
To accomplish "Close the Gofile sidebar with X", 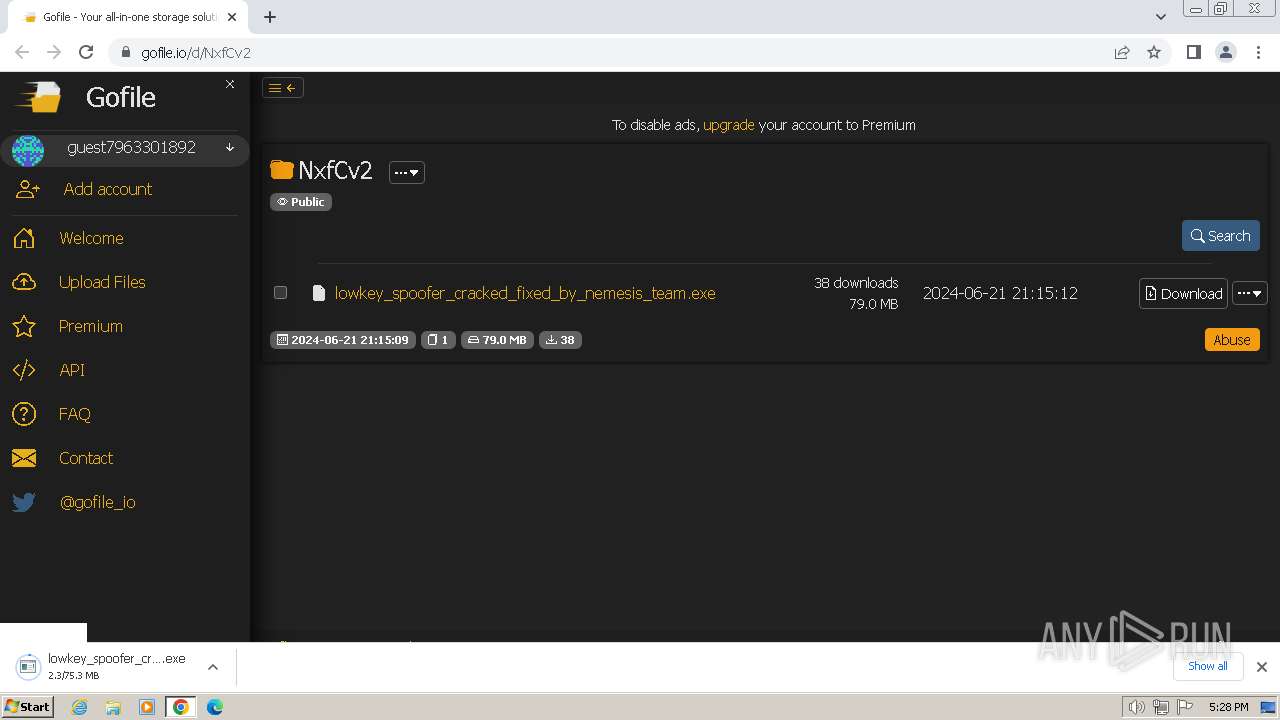I will pyautogui.click(x=230, y=84).
